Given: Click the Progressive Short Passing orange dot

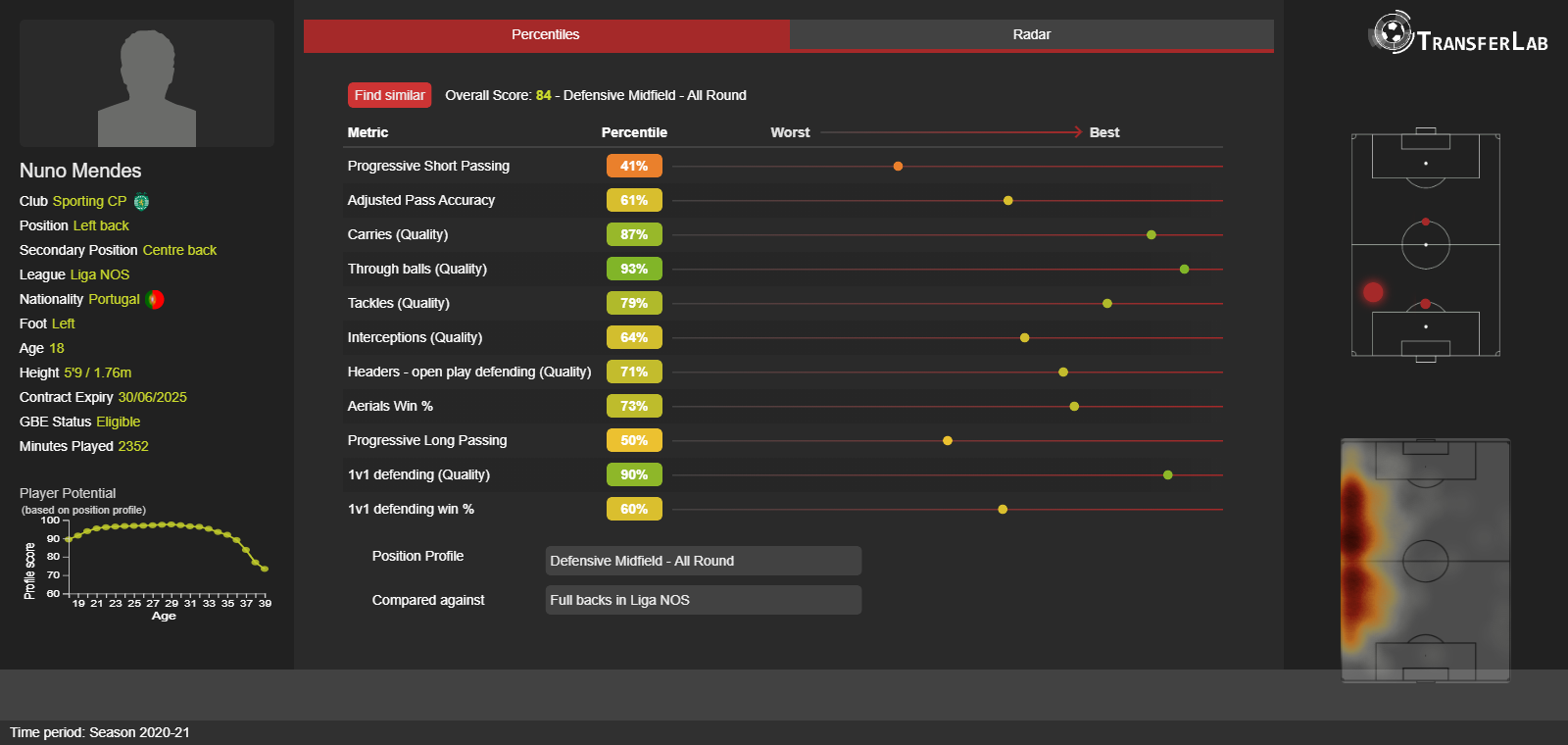Looking at the screenshot, I should (x=898, y=167).
